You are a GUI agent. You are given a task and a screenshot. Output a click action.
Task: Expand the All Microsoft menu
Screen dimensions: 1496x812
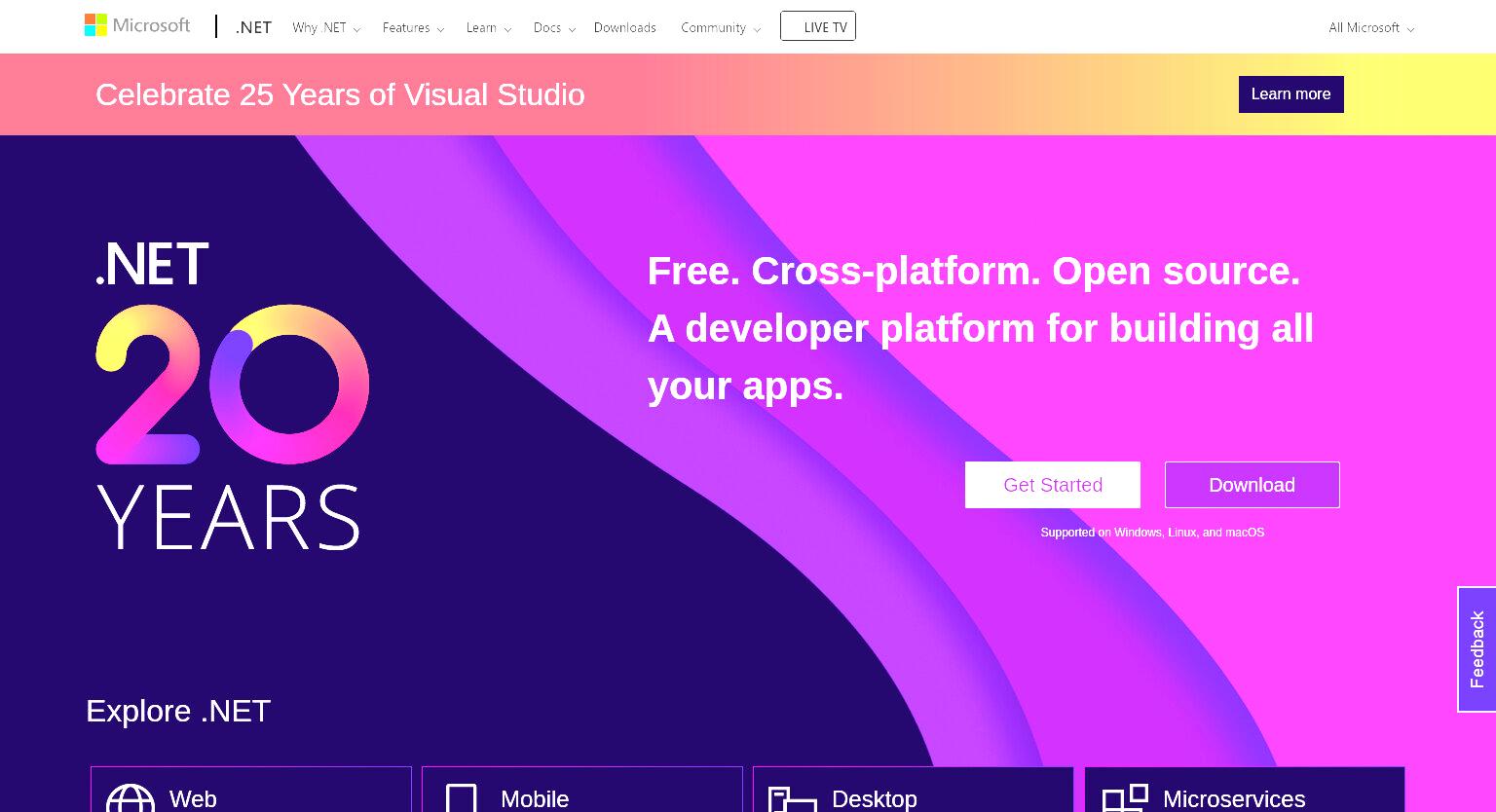(x=1371, y=28)
